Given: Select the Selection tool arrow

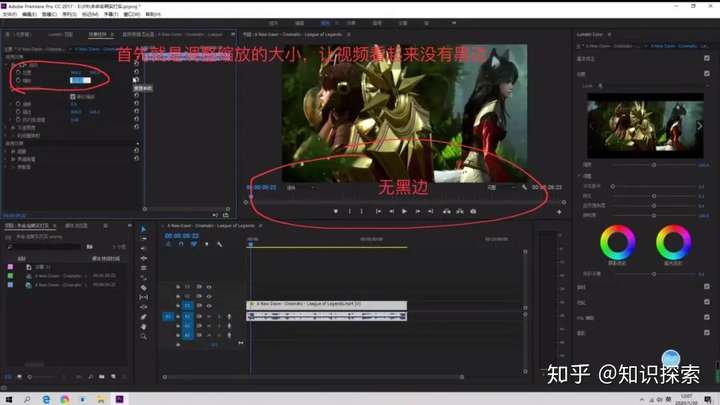Looking at the screenshot, I should tap(143, 229).
